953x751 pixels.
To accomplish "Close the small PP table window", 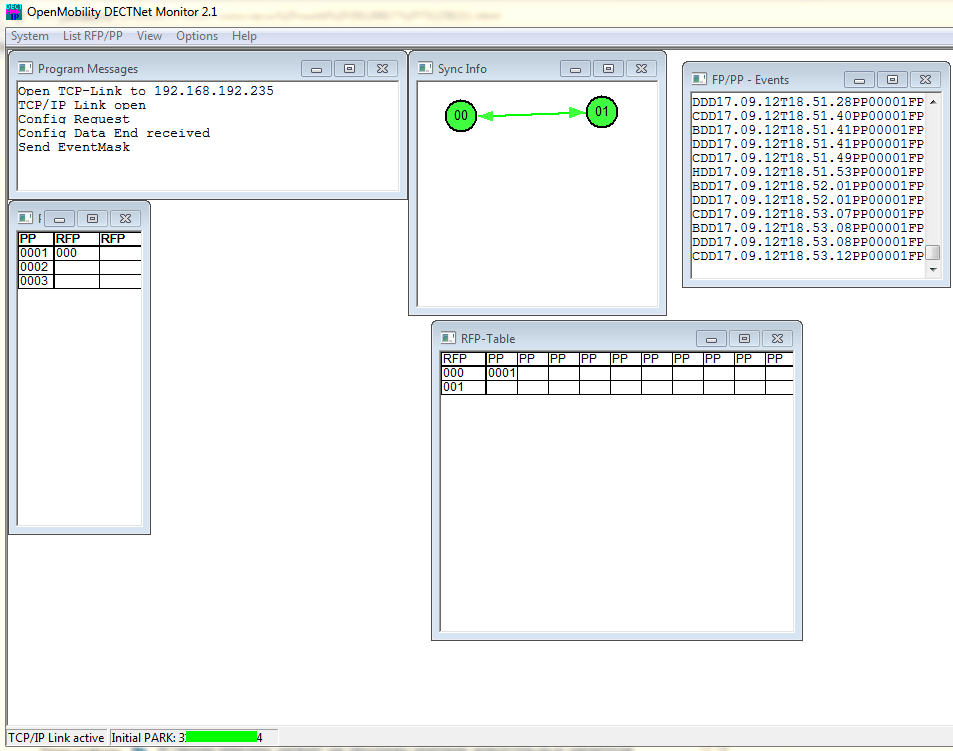I will [125, 218].
